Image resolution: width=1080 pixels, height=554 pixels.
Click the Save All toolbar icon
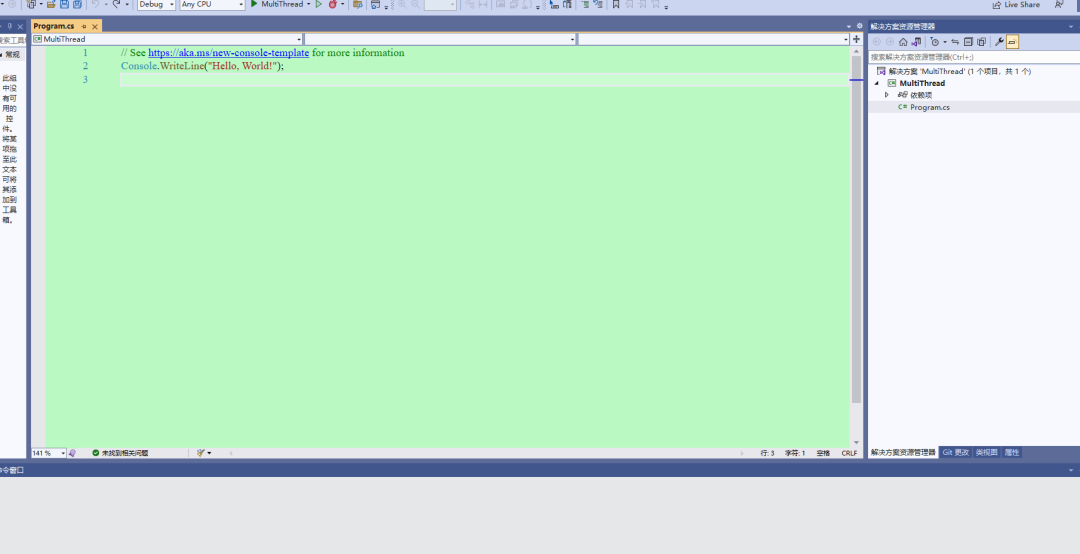point(77,4)
